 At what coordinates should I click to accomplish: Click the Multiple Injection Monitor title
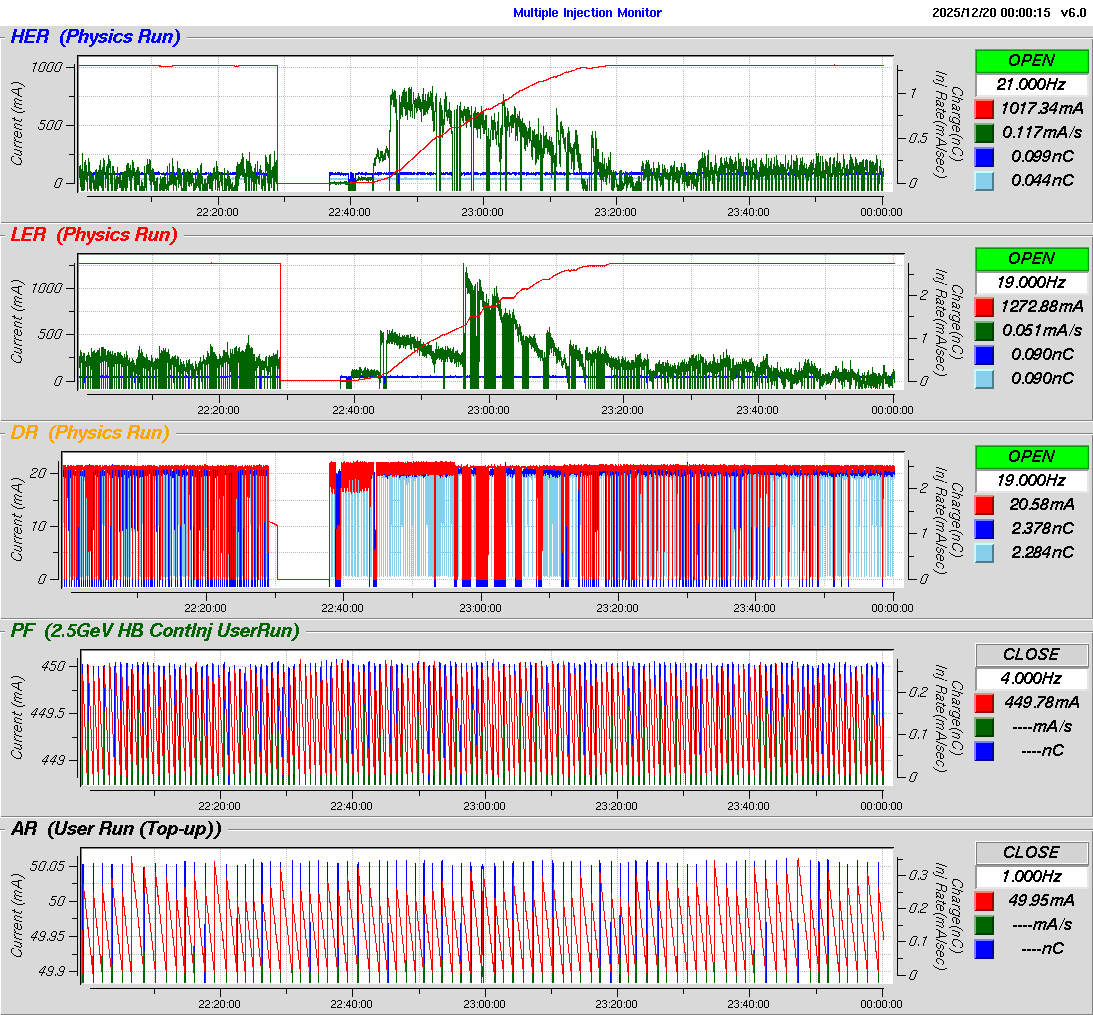point(587,13)
